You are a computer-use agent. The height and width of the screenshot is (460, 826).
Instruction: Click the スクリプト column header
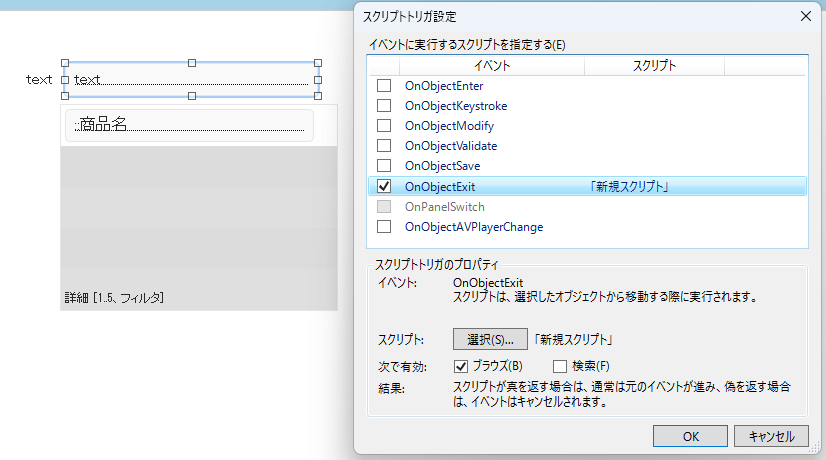[x=654, y=66]
